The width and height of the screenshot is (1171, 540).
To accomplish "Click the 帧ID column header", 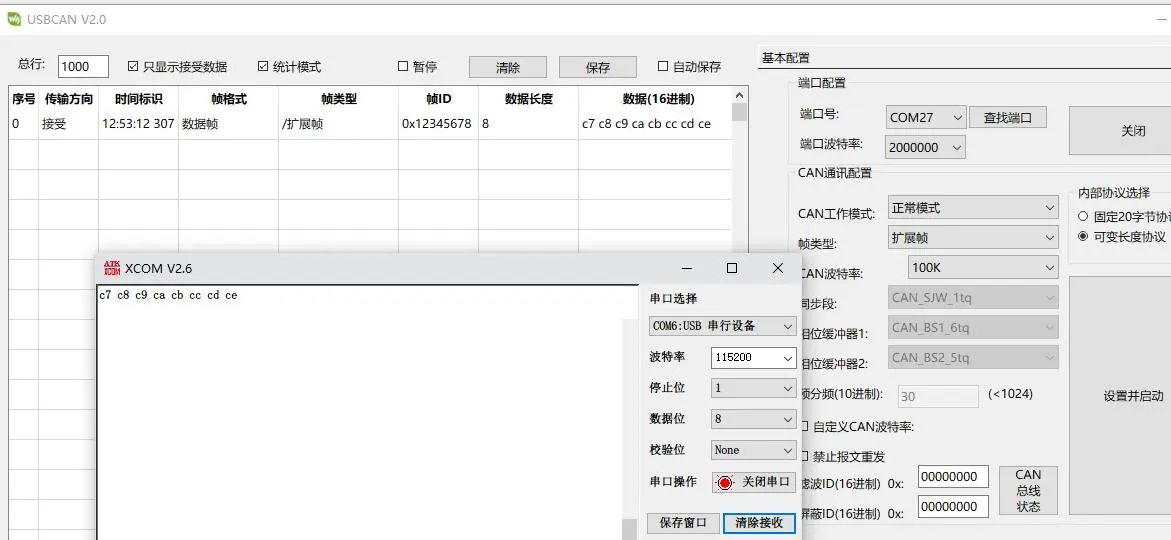I will click(x=438, y=99).
